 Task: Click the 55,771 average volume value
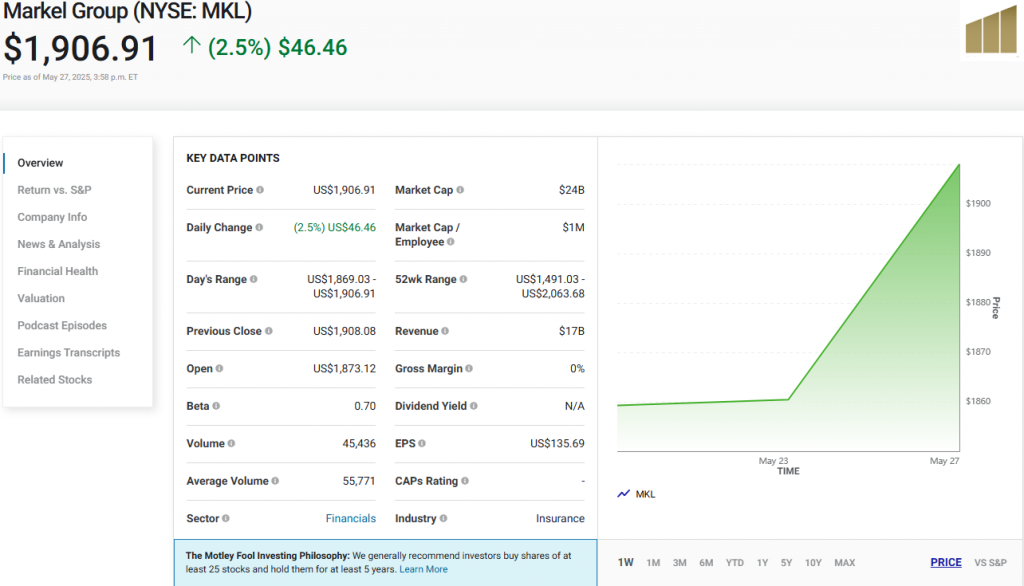click(359, 481)
